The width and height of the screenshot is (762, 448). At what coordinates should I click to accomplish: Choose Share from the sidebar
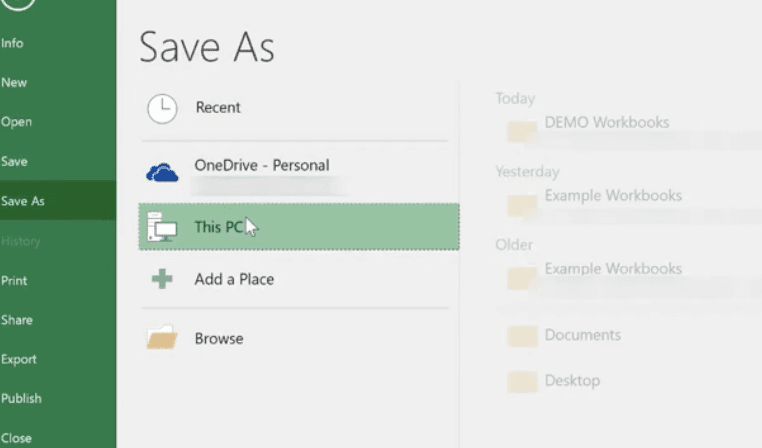point(17,320)
